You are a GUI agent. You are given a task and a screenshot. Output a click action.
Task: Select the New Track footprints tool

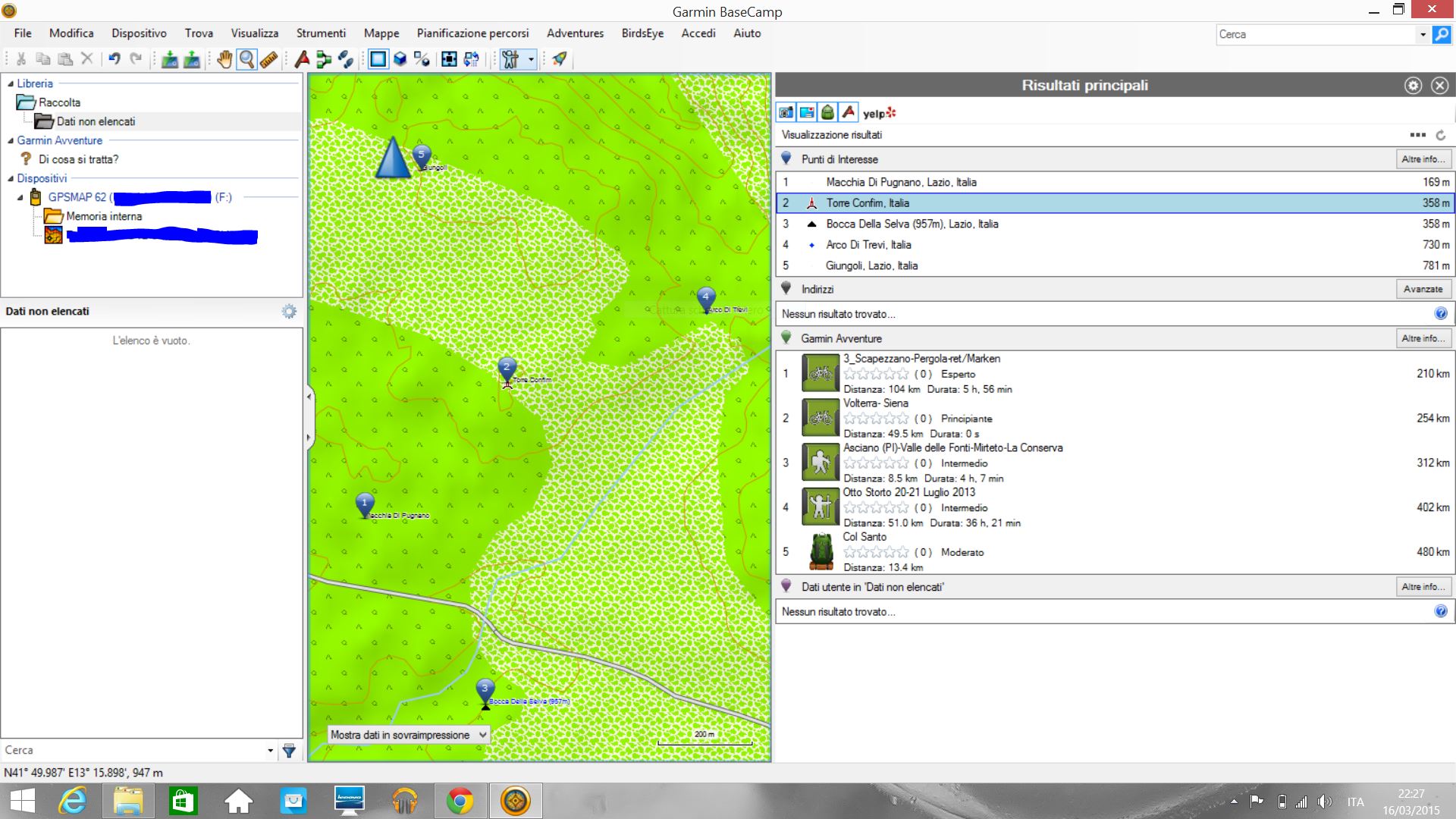point(346,59)
